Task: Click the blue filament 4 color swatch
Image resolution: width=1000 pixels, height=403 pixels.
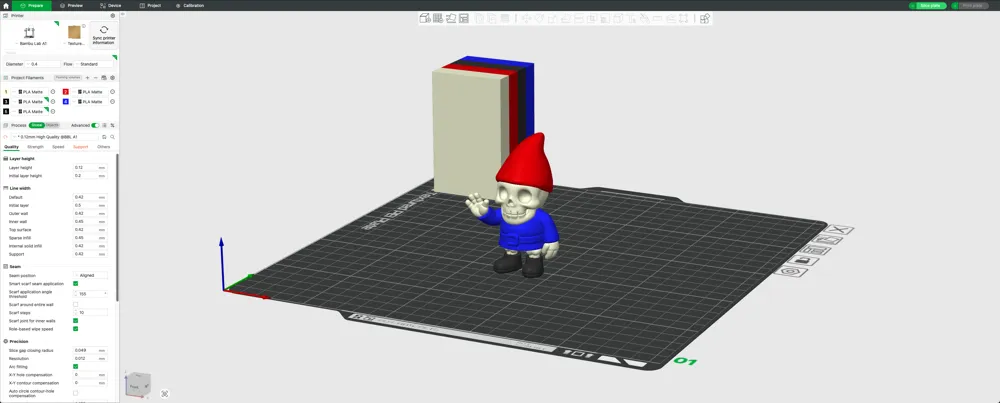Action: tap(66, 101)
